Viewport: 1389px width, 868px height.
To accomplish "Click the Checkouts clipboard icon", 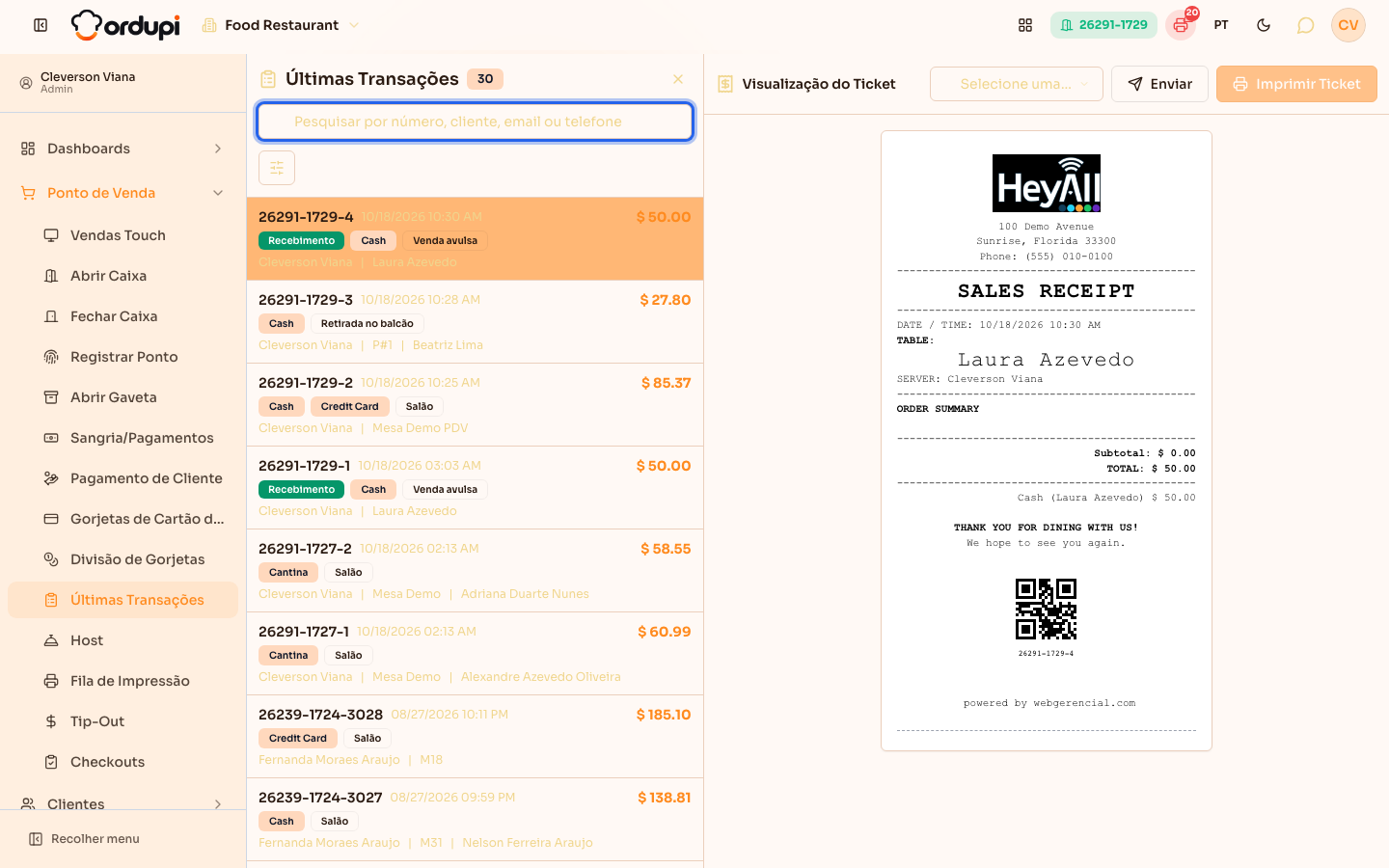I will [51, 762].
